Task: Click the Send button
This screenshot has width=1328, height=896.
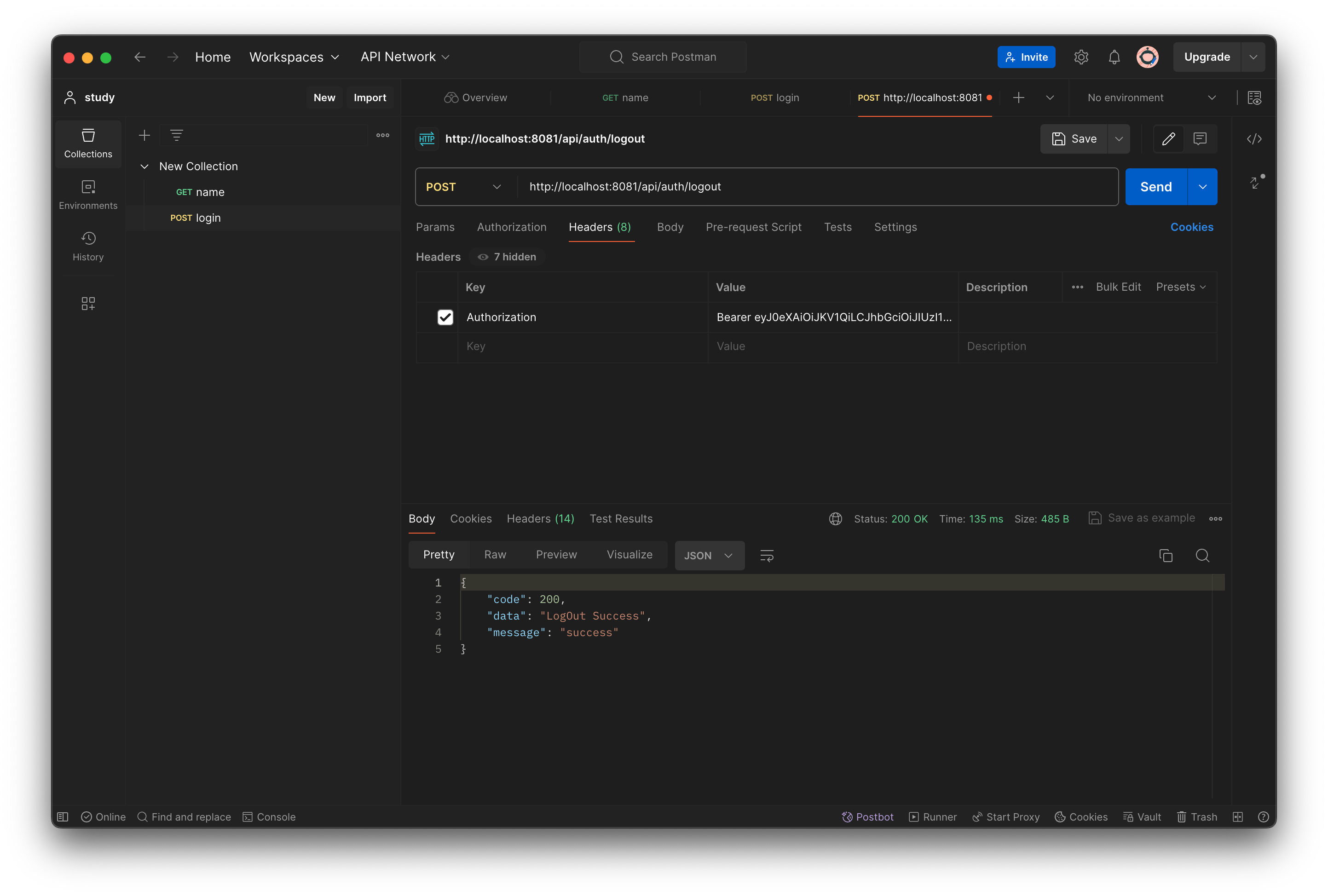Action: (1155, 187)
